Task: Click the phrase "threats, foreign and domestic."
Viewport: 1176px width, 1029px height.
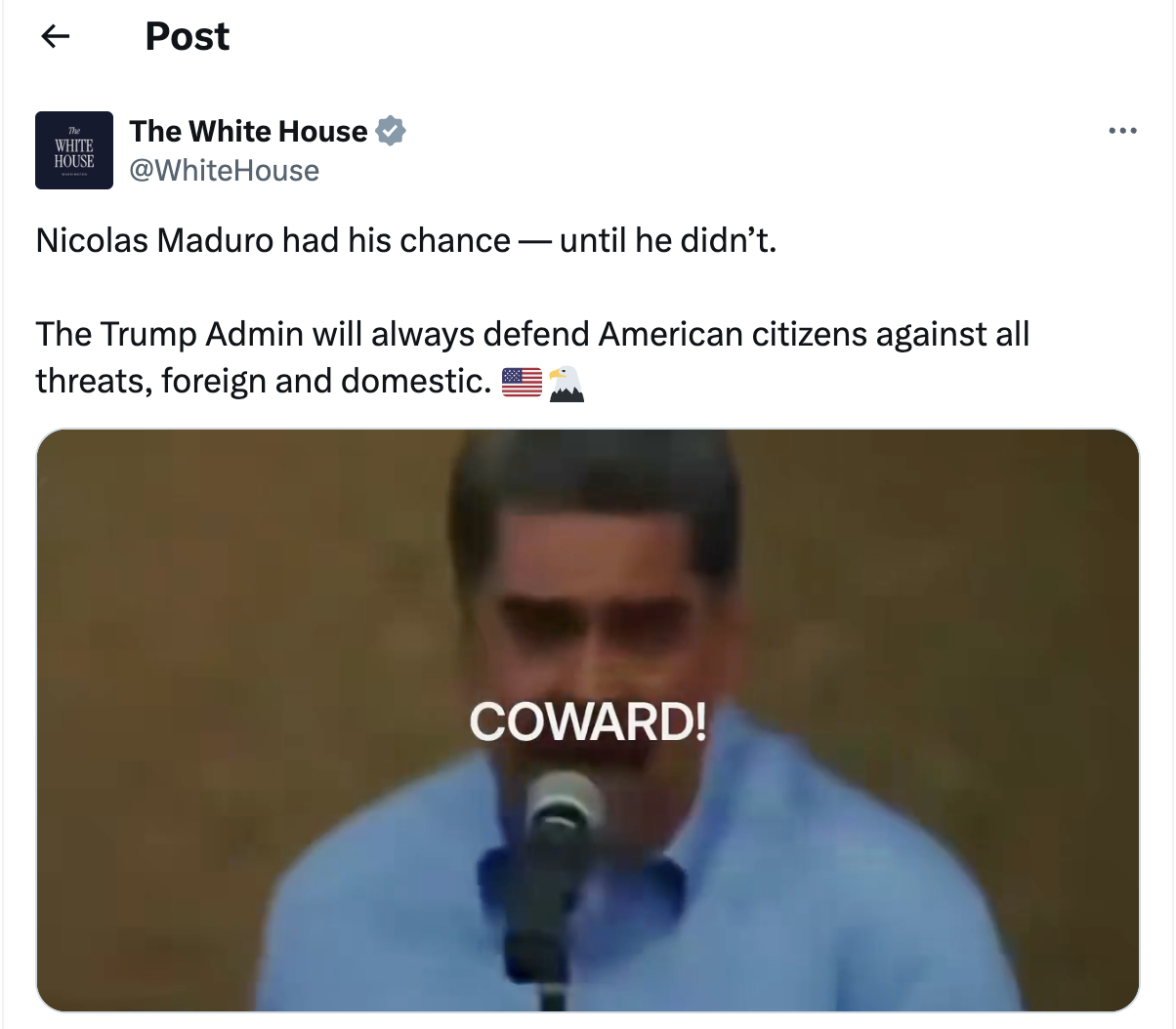Action: coord(264,381)
